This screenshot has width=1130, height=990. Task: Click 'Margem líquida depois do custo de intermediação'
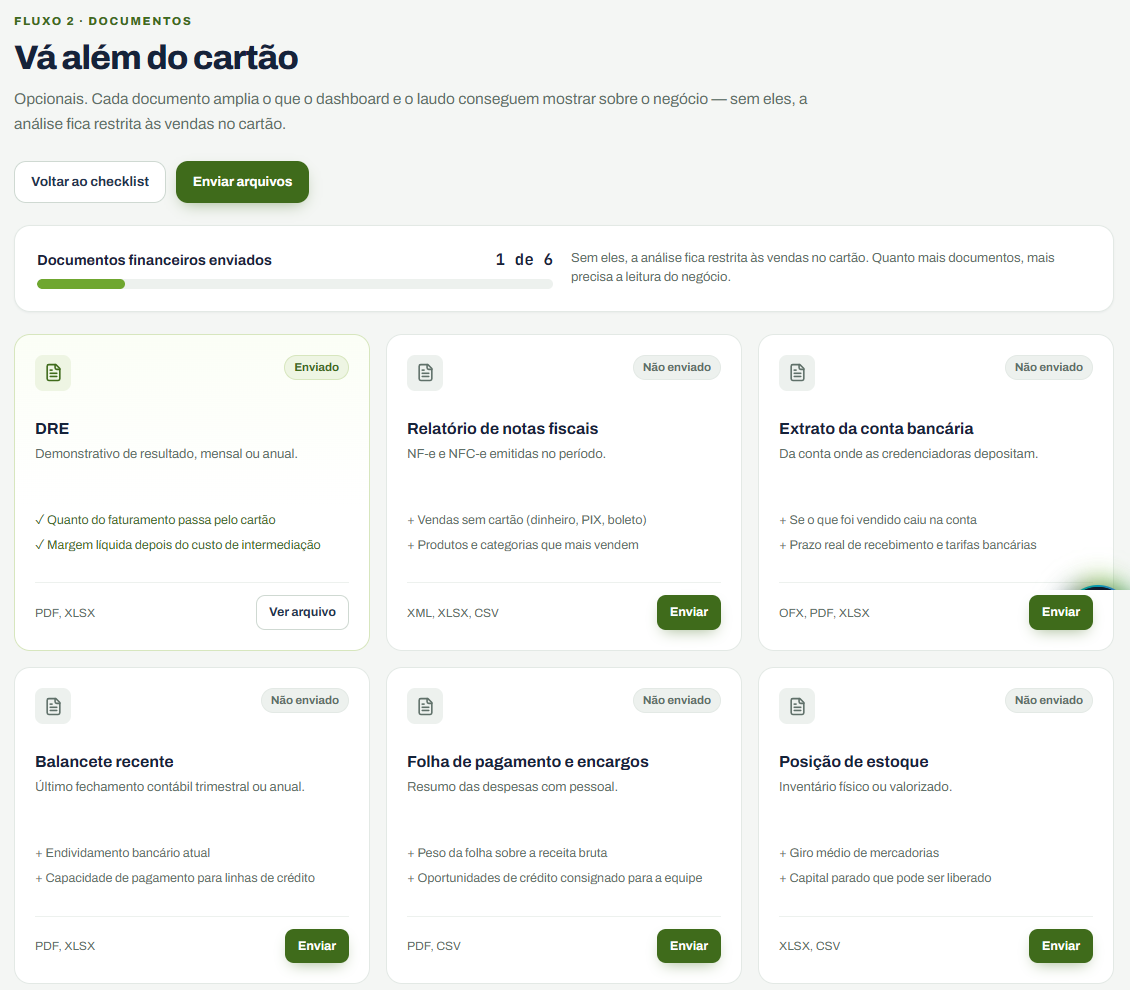[x=178, y=545]
